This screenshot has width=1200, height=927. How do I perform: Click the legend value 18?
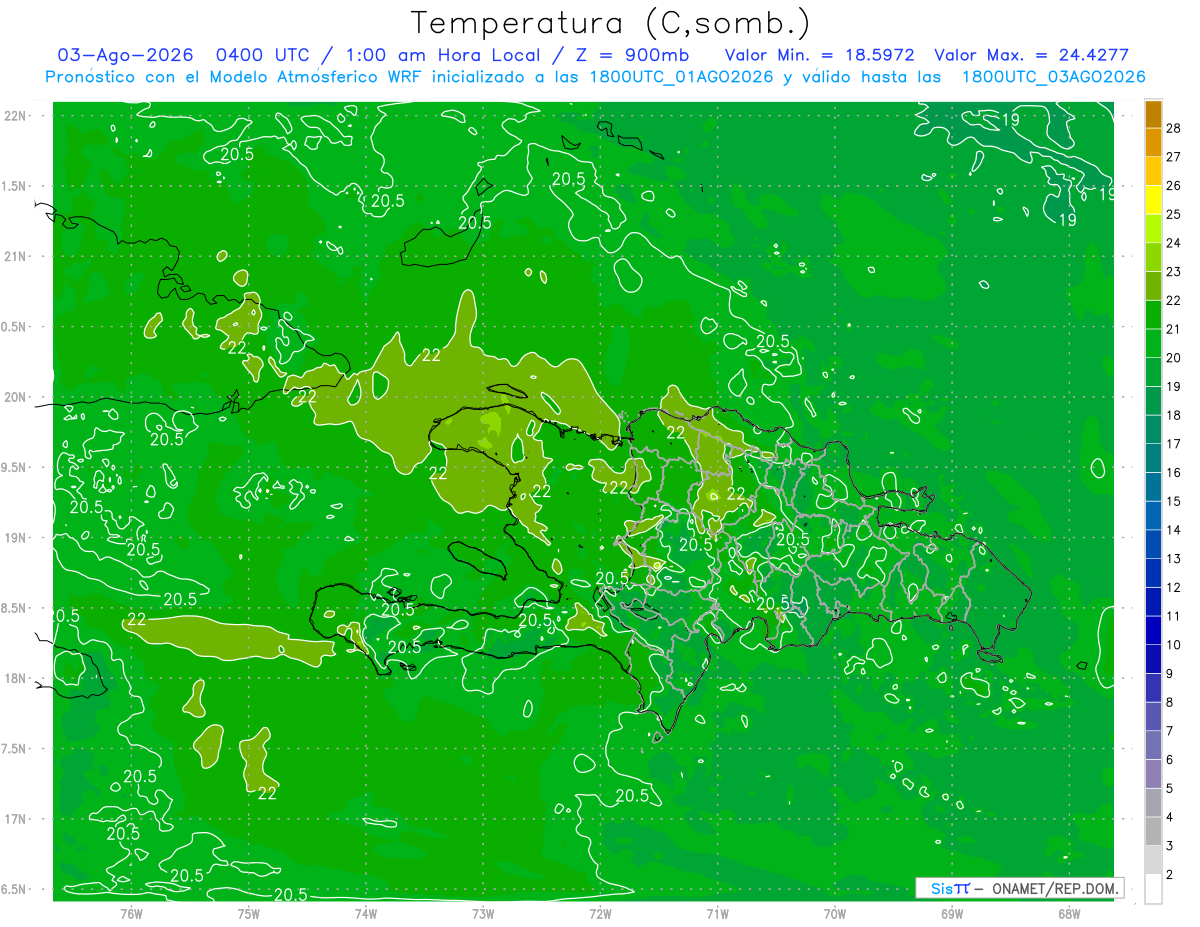(1173, 415)
